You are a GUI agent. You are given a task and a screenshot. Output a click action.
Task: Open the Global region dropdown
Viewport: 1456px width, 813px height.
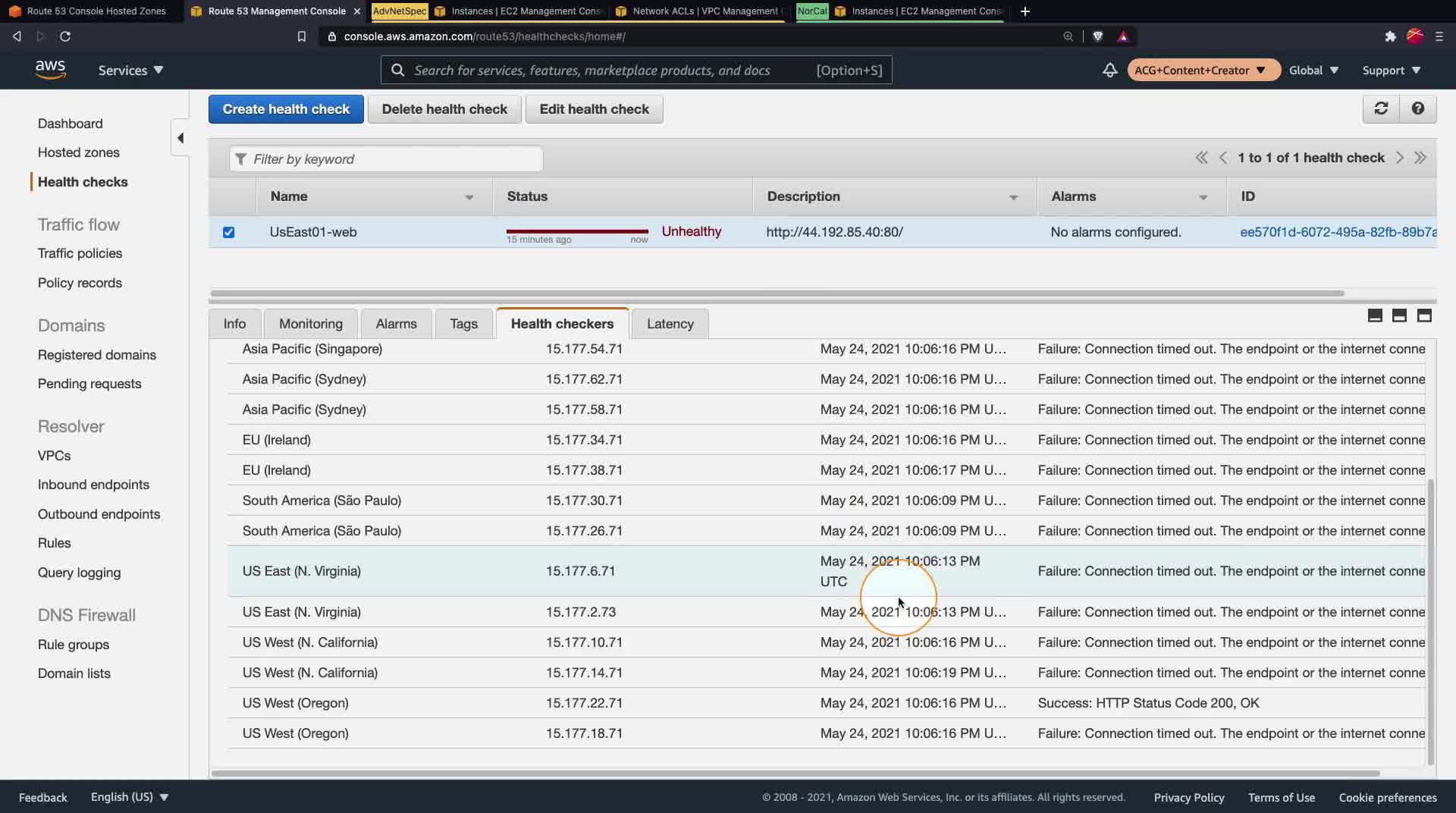(1313, 71)
